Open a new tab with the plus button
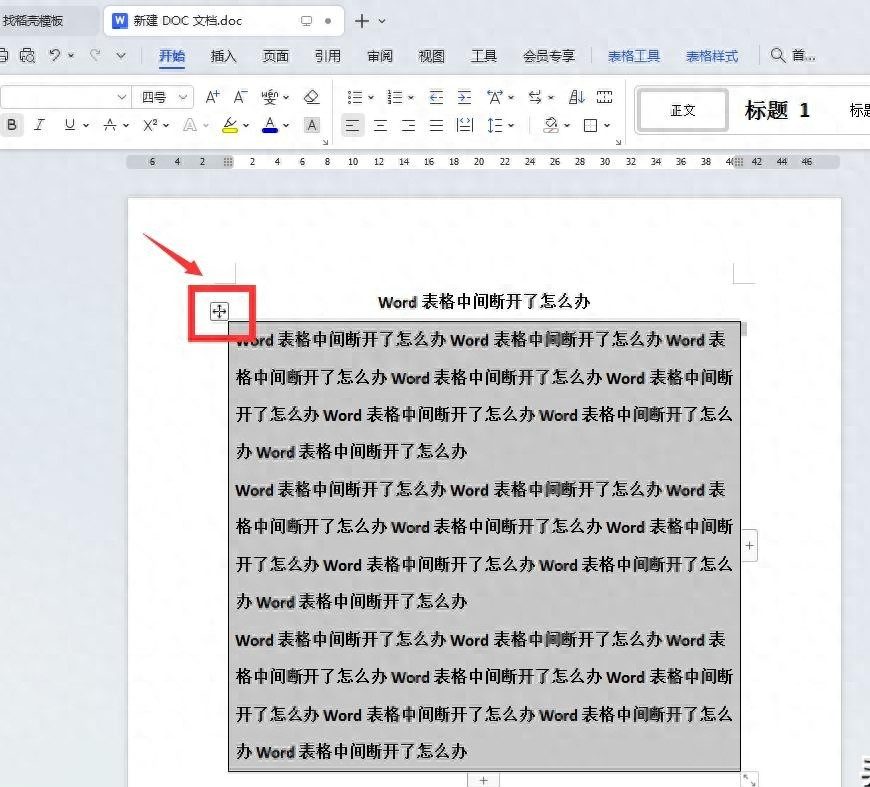Screen dimensions: 870x787 [x=362, y=21]
